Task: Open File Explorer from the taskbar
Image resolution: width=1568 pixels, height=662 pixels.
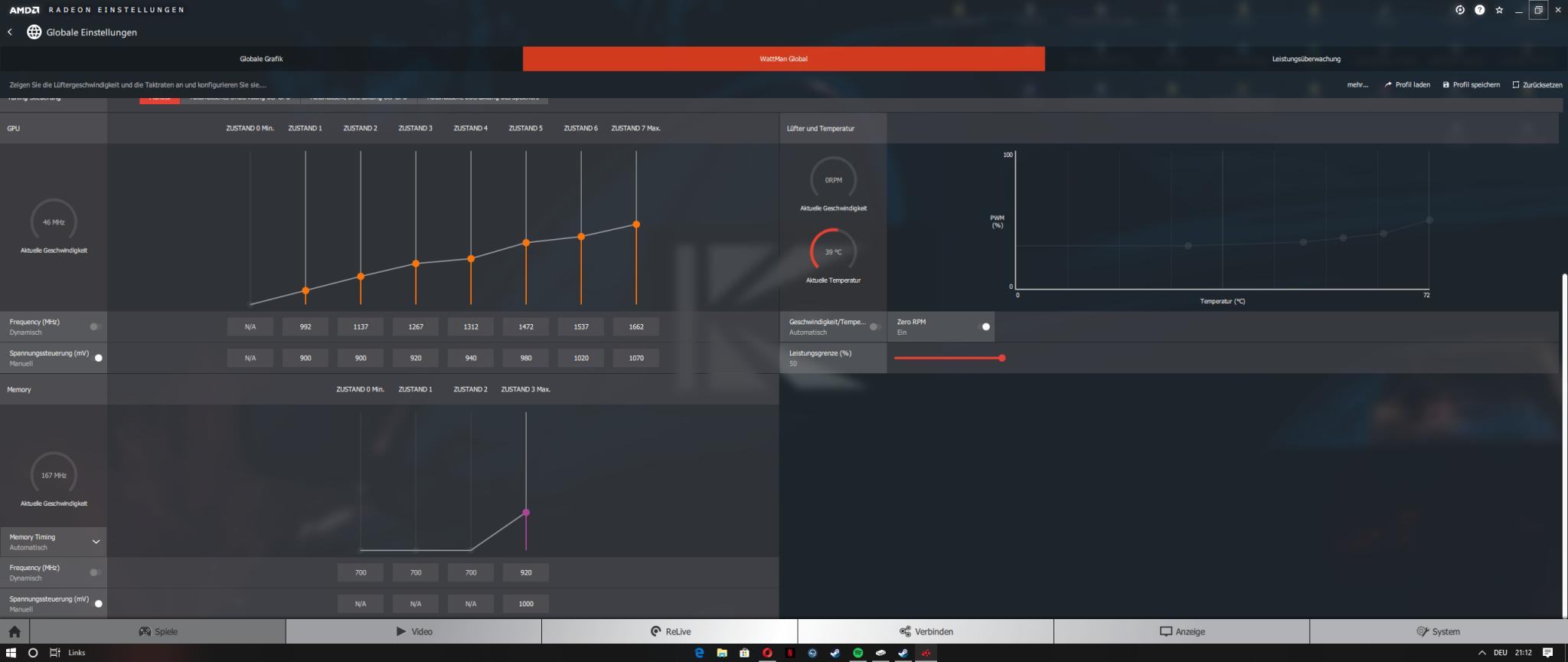Action: pyautogui.click(x=721, y=653)
